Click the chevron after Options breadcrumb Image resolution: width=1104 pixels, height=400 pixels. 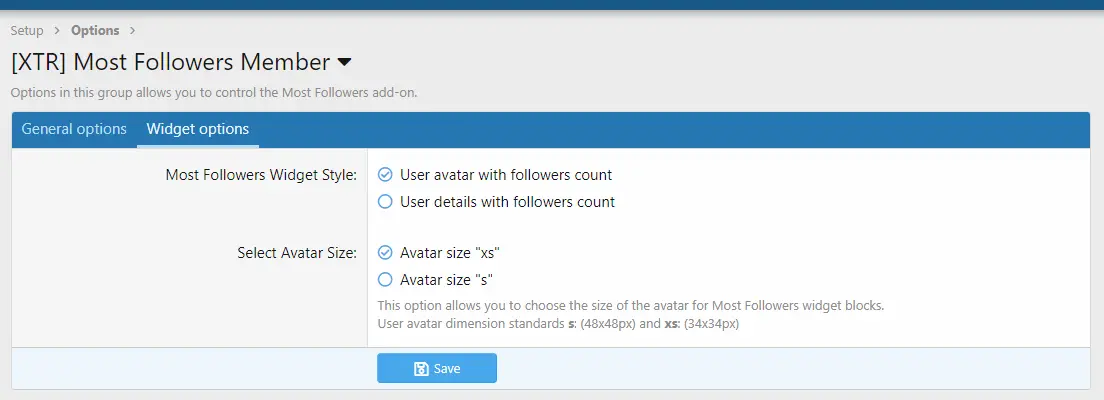click(x=132, y=31)
